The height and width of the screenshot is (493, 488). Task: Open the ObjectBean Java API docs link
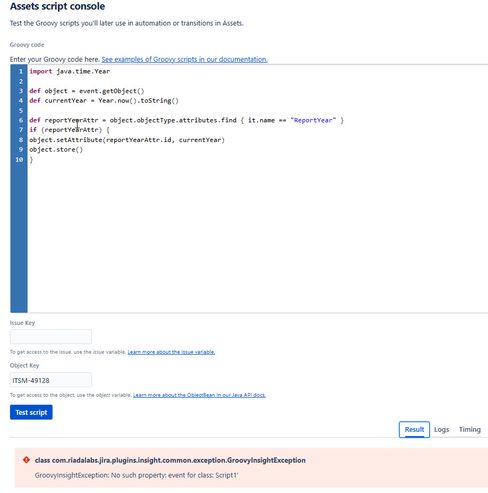(199, 395)
